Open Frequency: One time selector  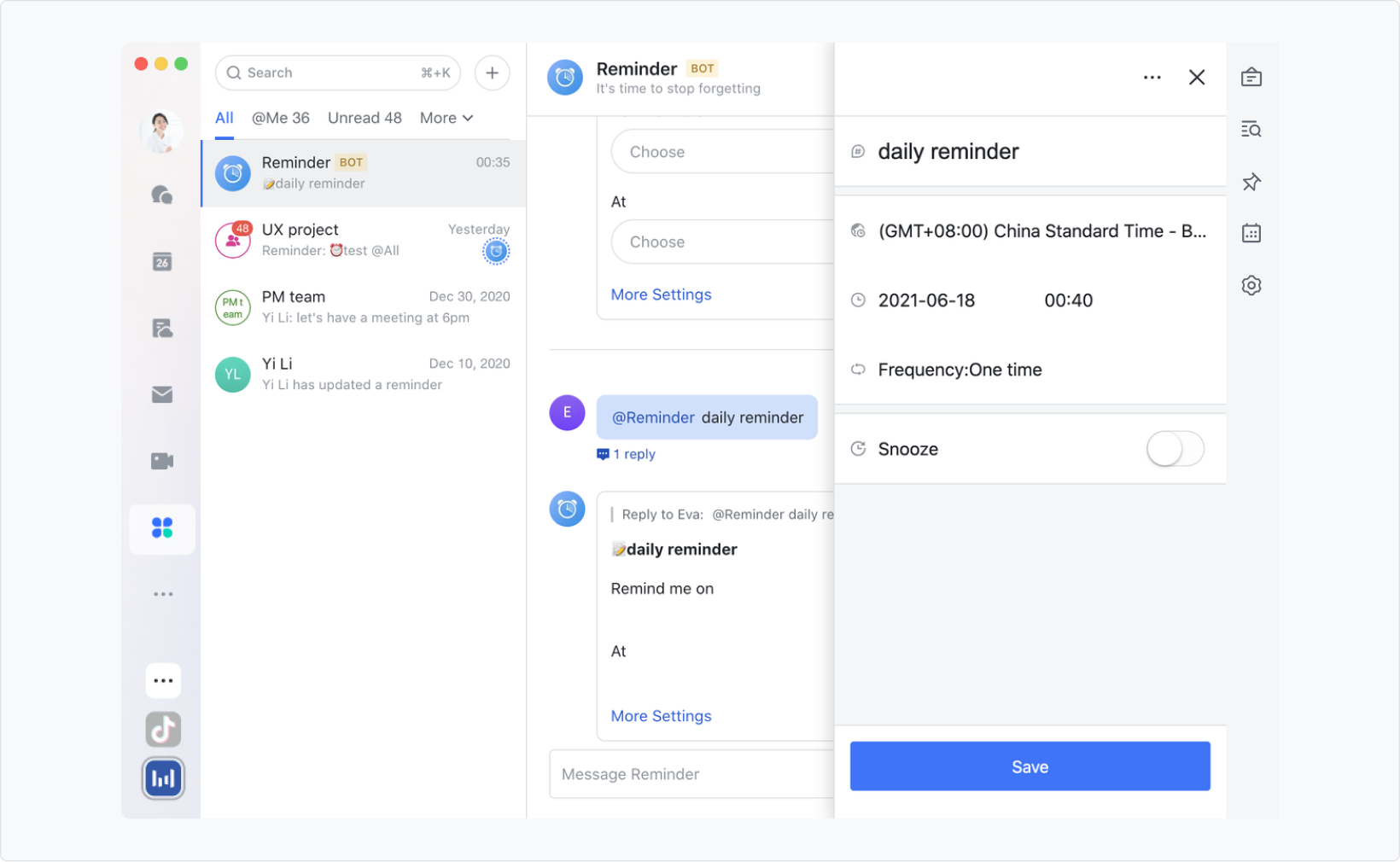pyautogui.click(x=960, y=370)
